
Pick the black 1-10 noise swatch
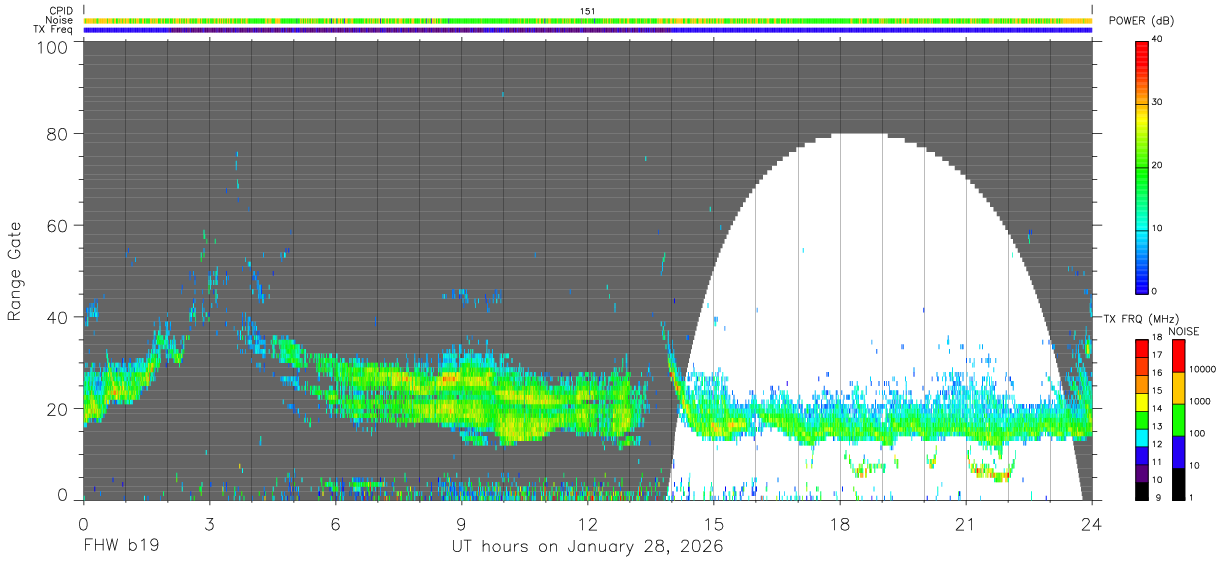coord(1177,484)
